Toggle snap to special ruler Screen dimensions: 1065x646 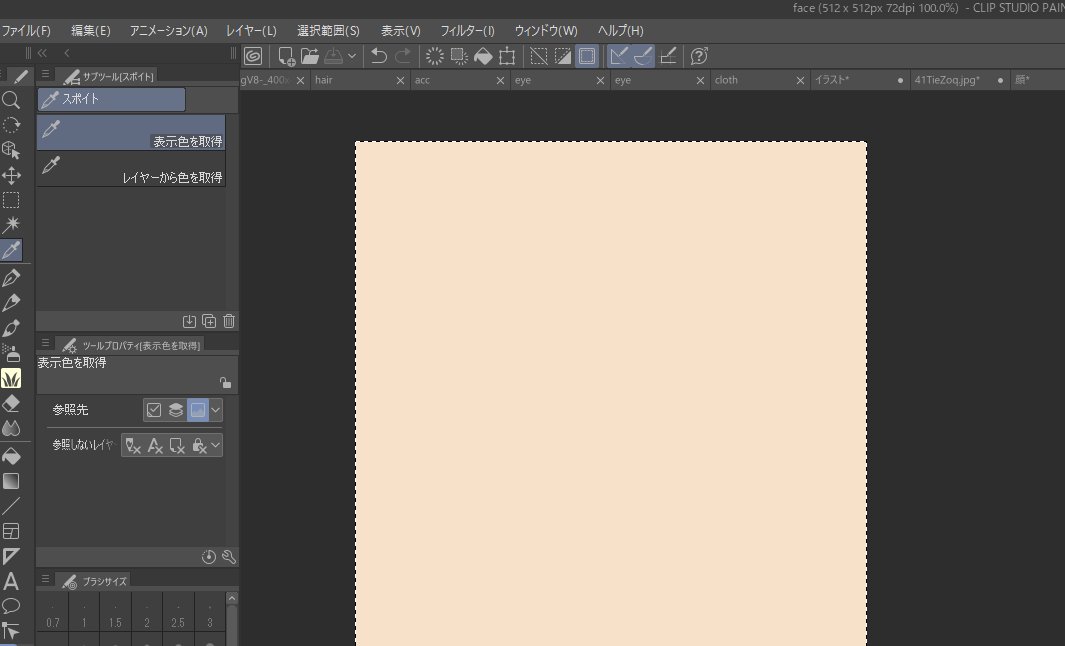tap(643, 56)
